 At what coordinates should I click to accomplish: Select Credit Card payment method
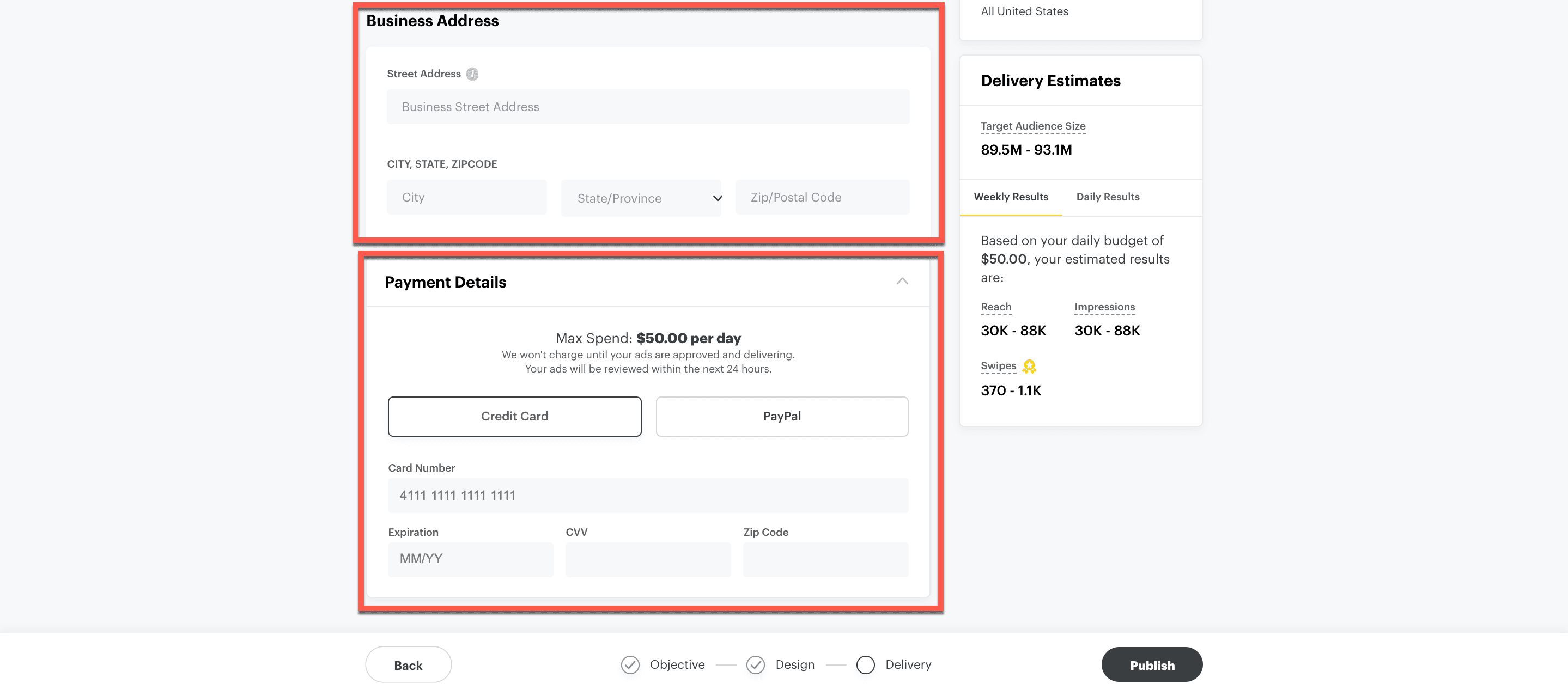514,416
